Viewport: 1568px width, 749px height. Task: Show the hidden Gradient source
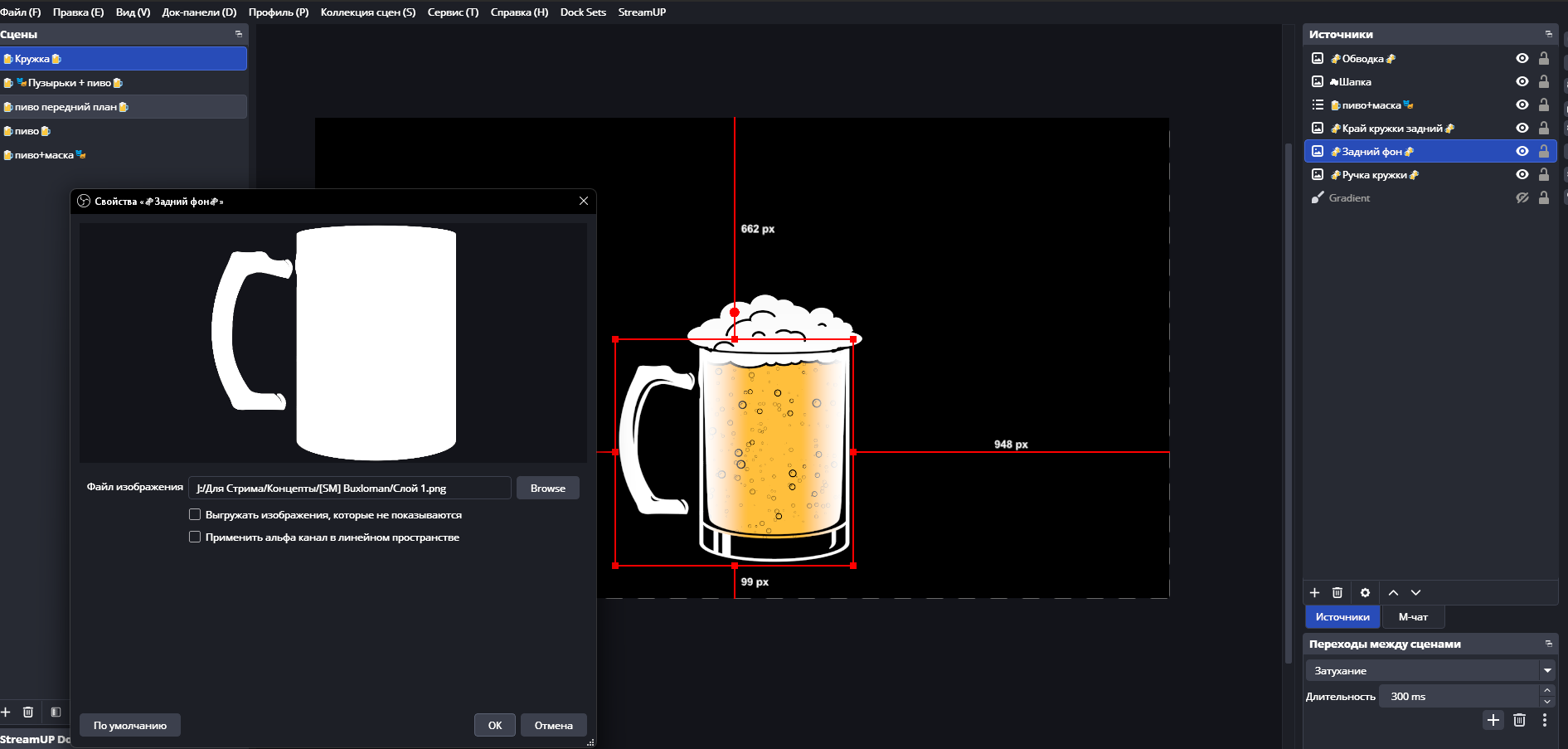[x=1522, y=198]
